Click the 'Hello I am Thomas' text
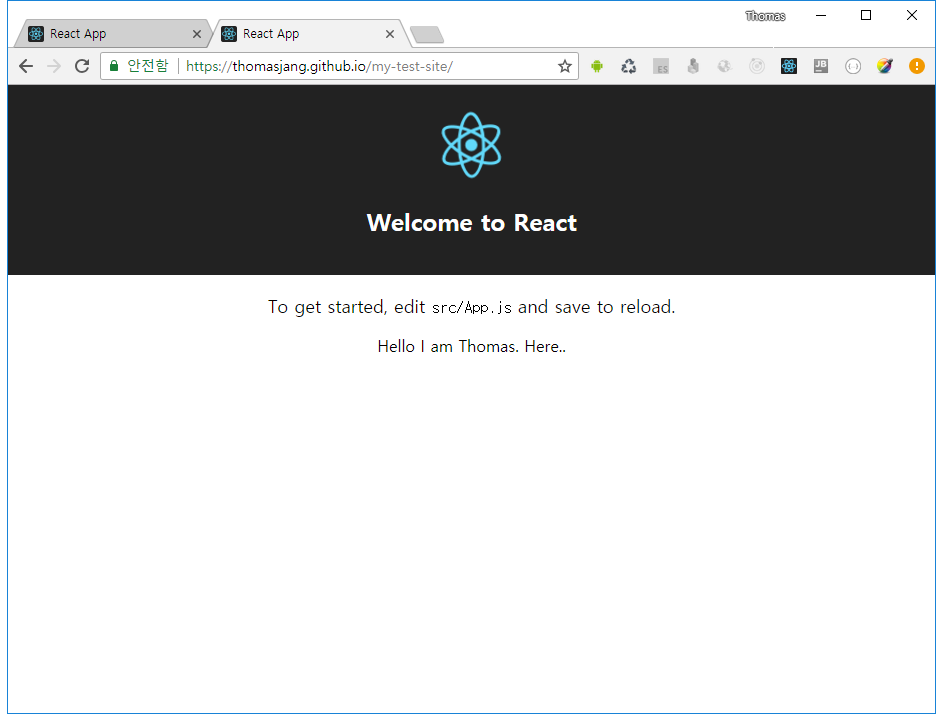Screen dimensions: 943x721 pos(472,346)
